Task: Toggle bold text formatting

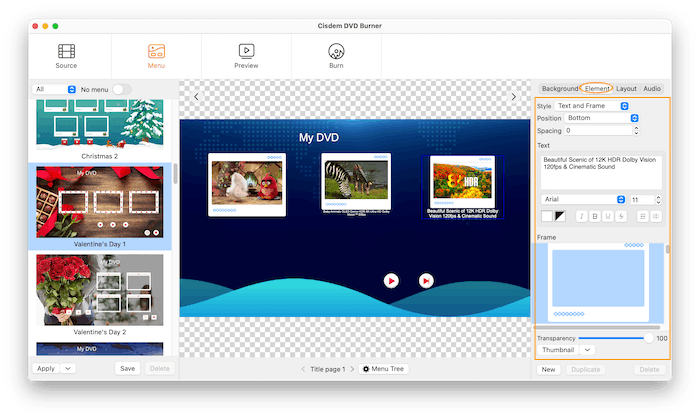Action: click(x=594, y=215)
